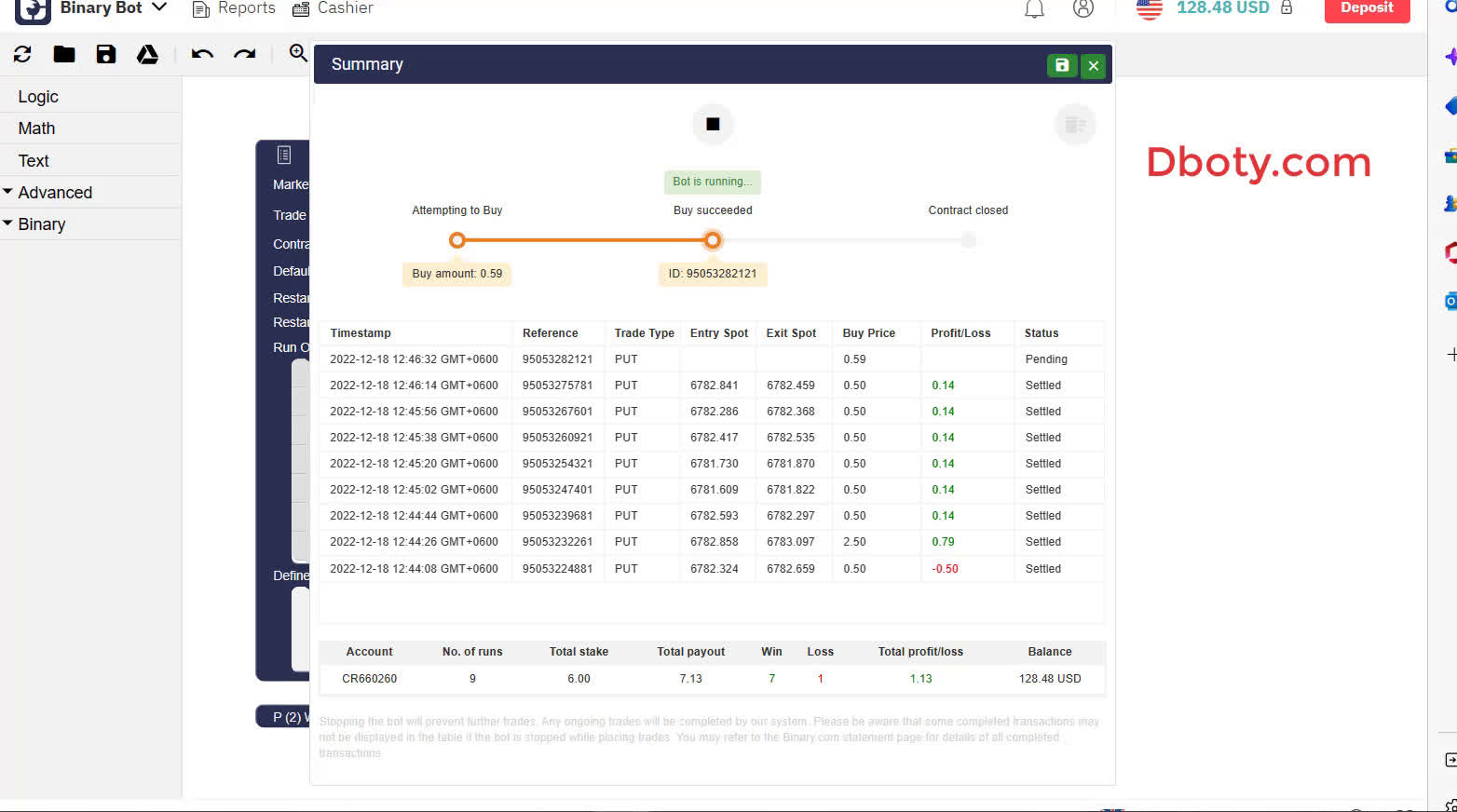Click the Pending status cell
This screenshot has width=1457, height=812.
click(1046, 359)
